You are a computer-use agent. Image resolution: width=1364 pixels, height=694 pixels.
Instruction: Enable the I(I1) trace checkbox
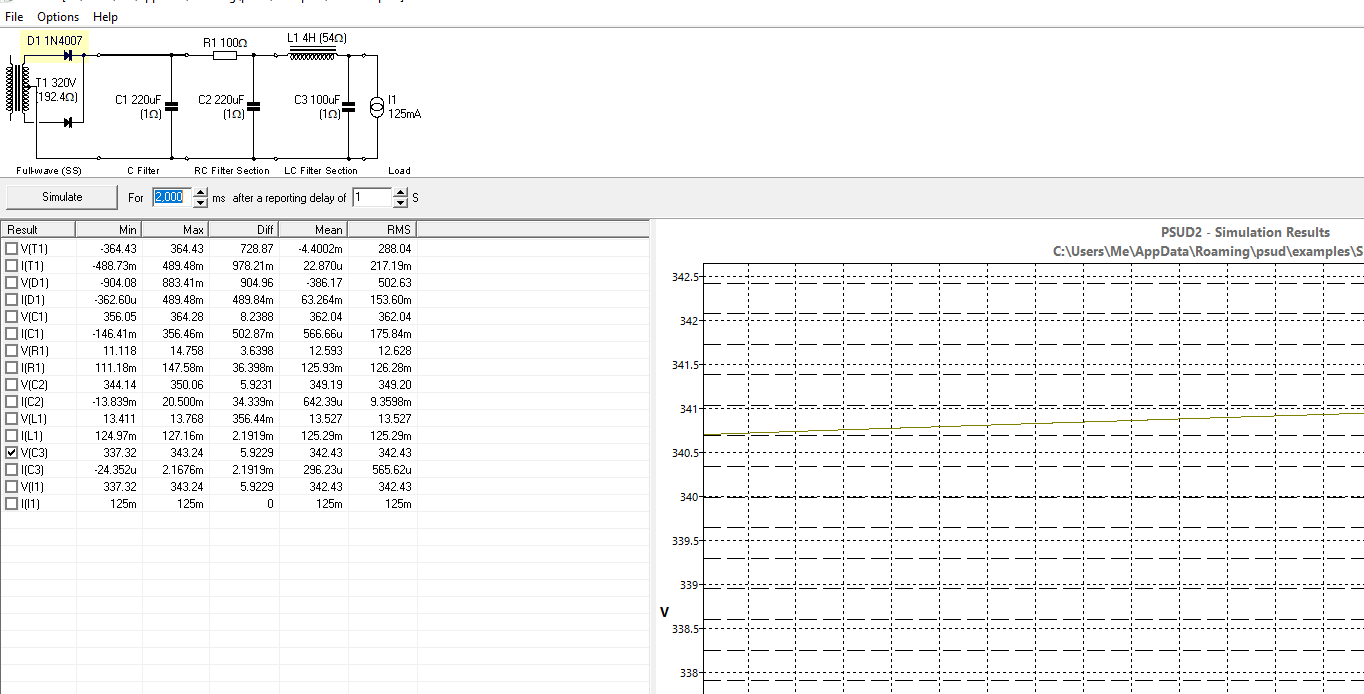[x=12, y=503]
